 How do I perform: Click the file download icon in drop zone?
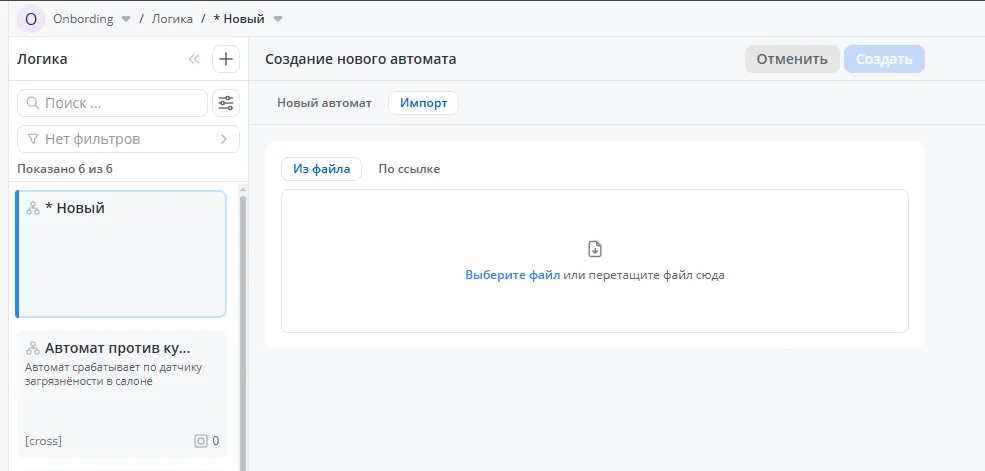[x=595, y=249]
